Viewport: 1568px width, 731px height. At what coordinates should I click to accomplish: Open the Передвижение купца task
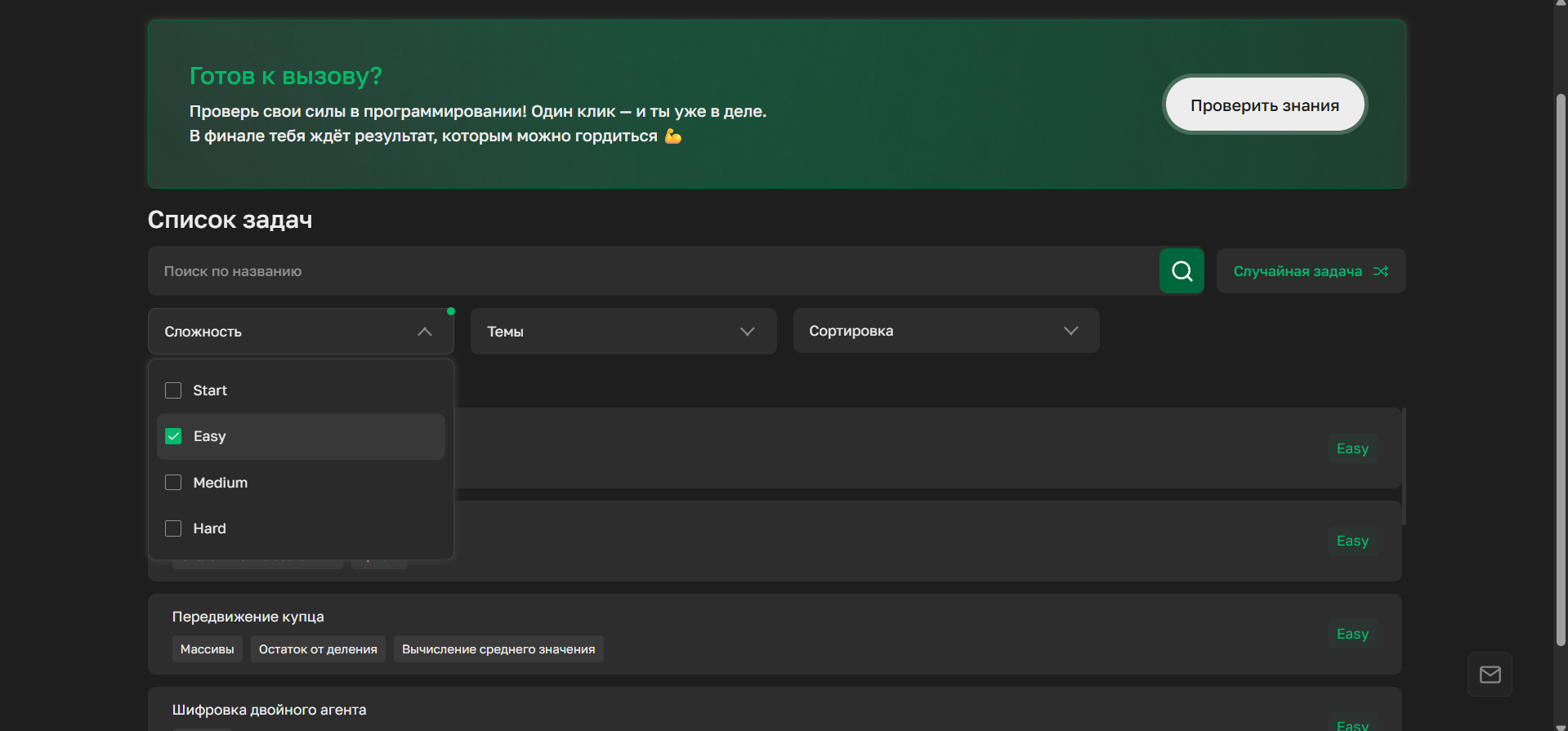[x=248, y=617]
